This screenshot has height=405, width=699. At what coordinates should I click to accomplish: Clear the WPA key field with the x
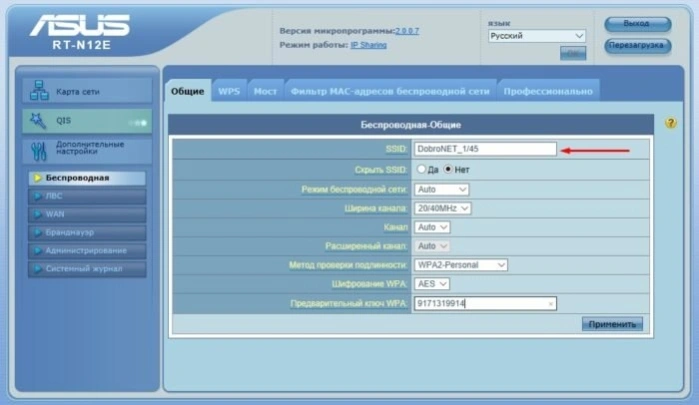point(551,304)
